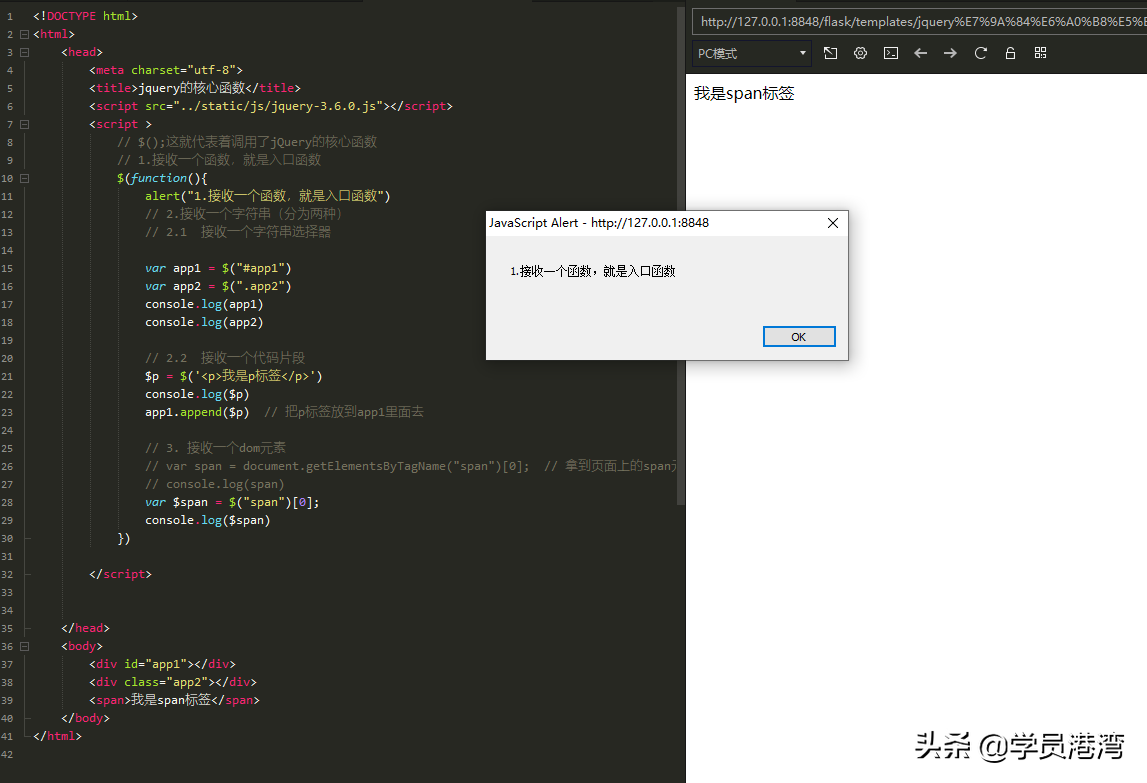The height and width of the screenshot is (783, 1147).
Task: Click the span element on line 39
Action: [174, 700]
